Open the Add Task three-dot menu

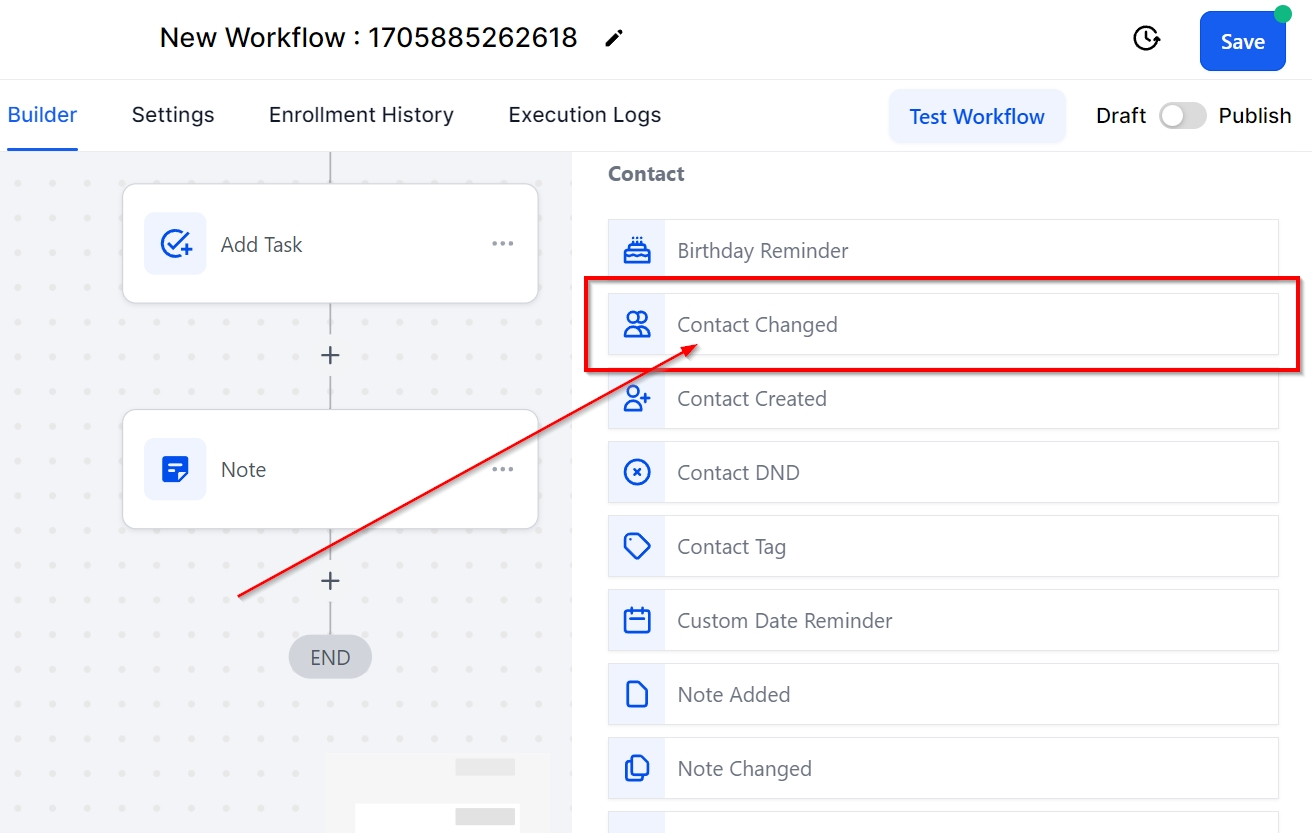[503, 244]
